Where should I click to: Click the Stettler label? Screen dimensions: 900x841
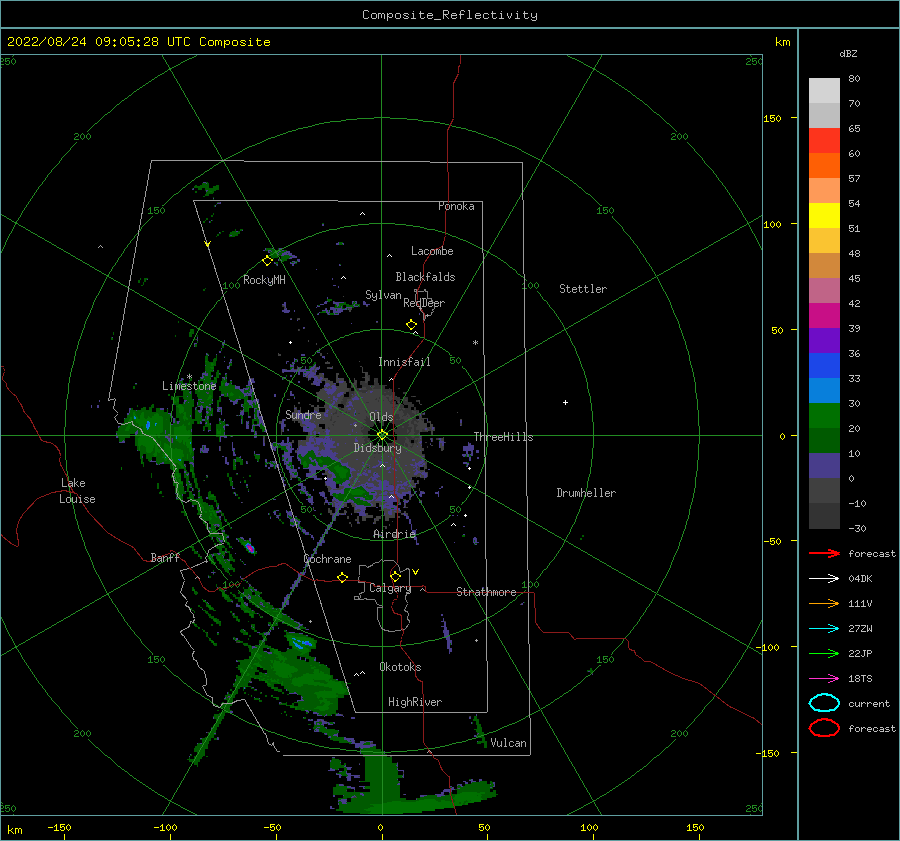583,289
